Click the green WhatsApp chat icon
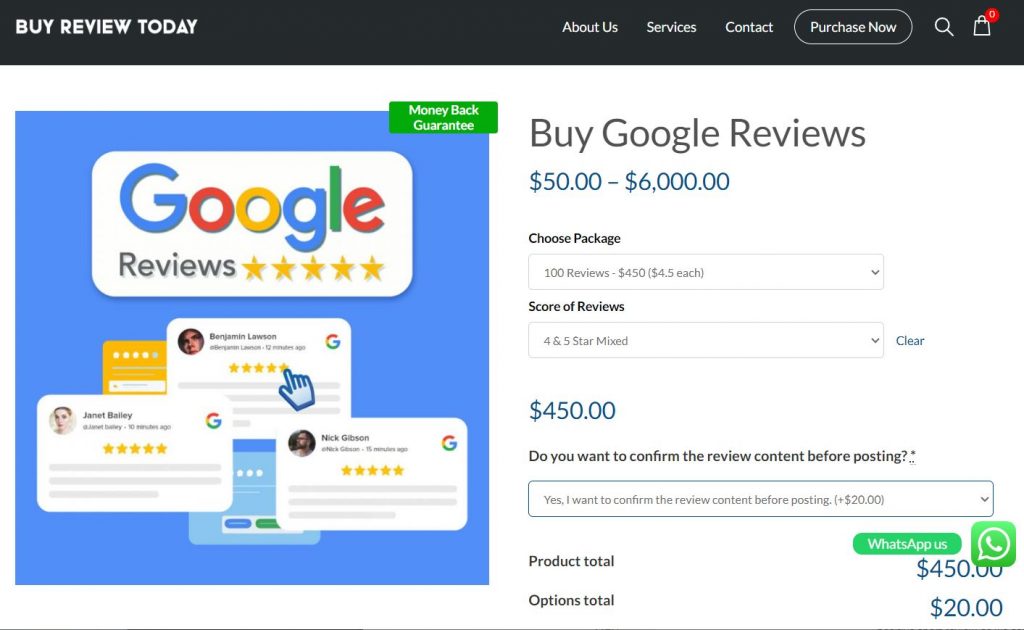The height and width of the screenshot is (630, 1024). [993, 544]
